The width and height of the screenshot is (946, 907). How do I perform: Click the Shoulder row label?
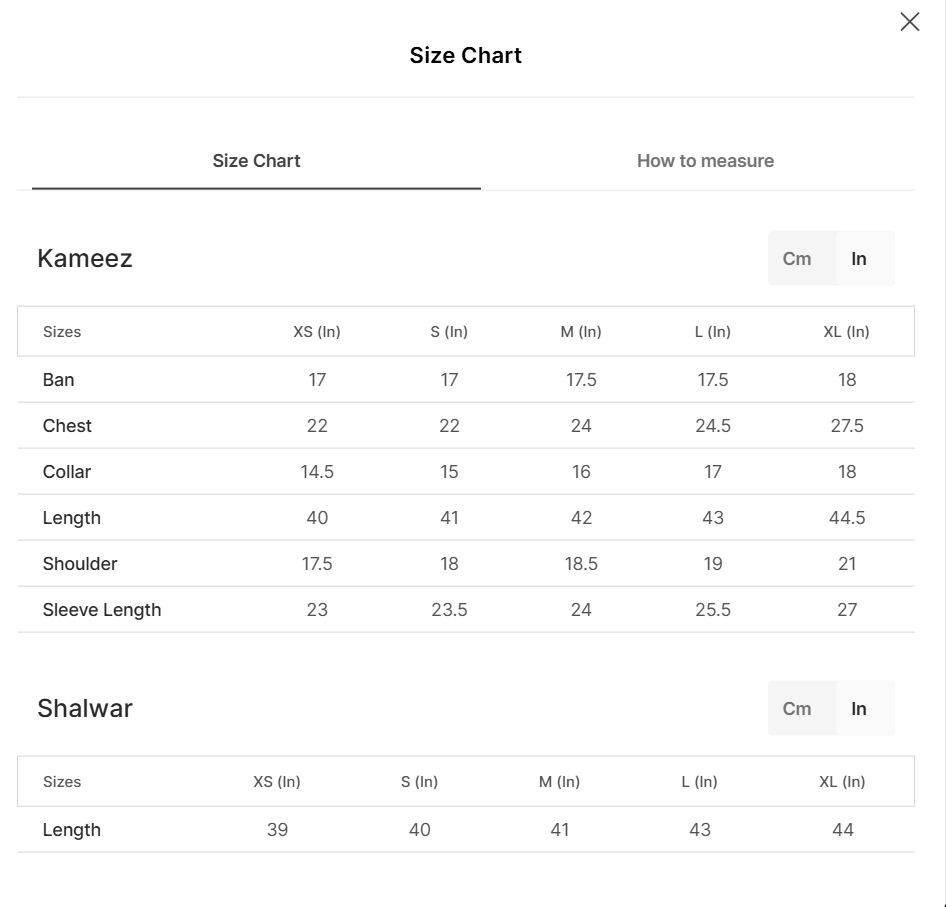(80, 564)
